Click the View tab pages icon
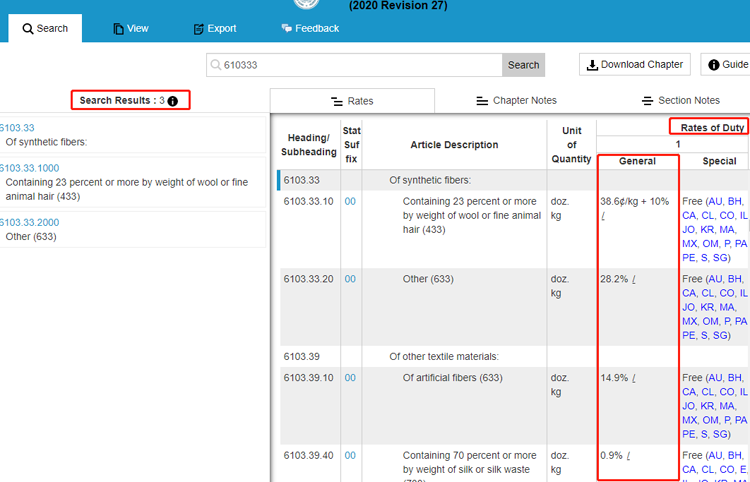This screenshot has height=482, width=750. tap(118, 29)
